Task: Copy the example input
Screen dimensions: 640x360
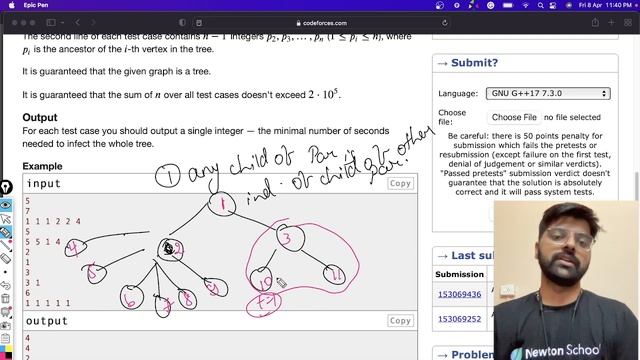Action: 400,183
